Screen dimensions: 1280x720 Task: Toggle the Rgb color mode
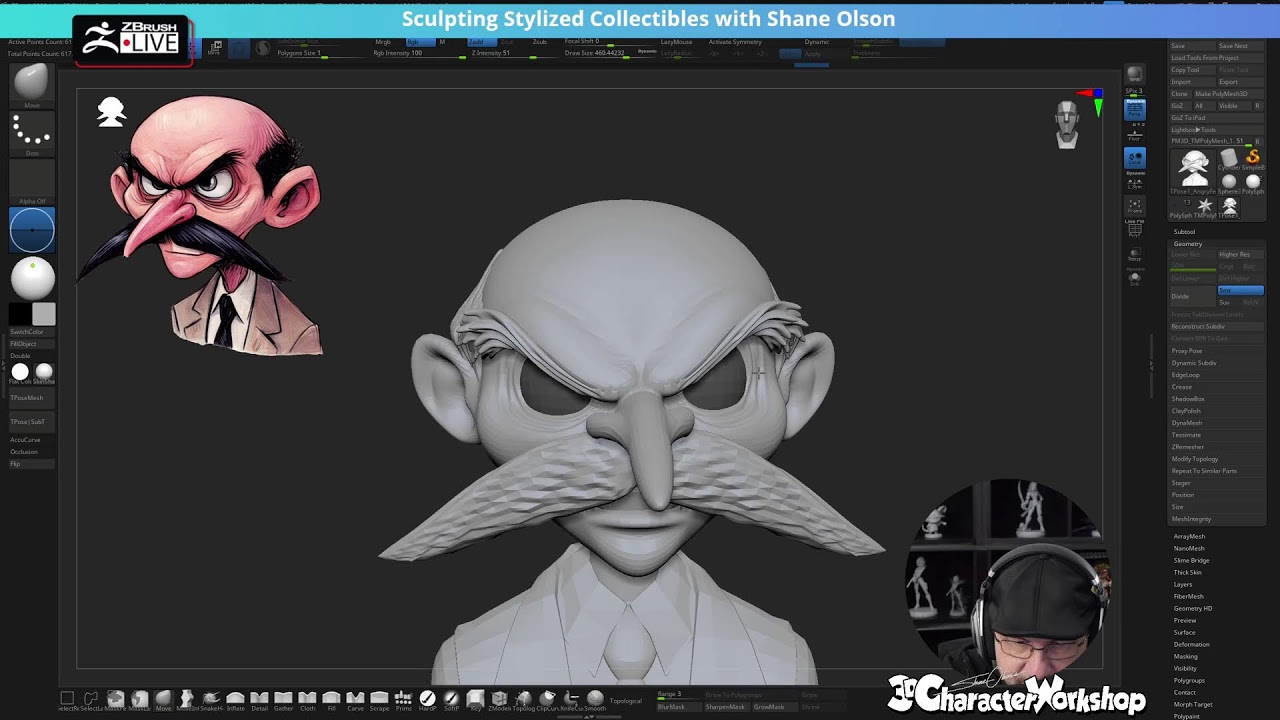point(420,42)
